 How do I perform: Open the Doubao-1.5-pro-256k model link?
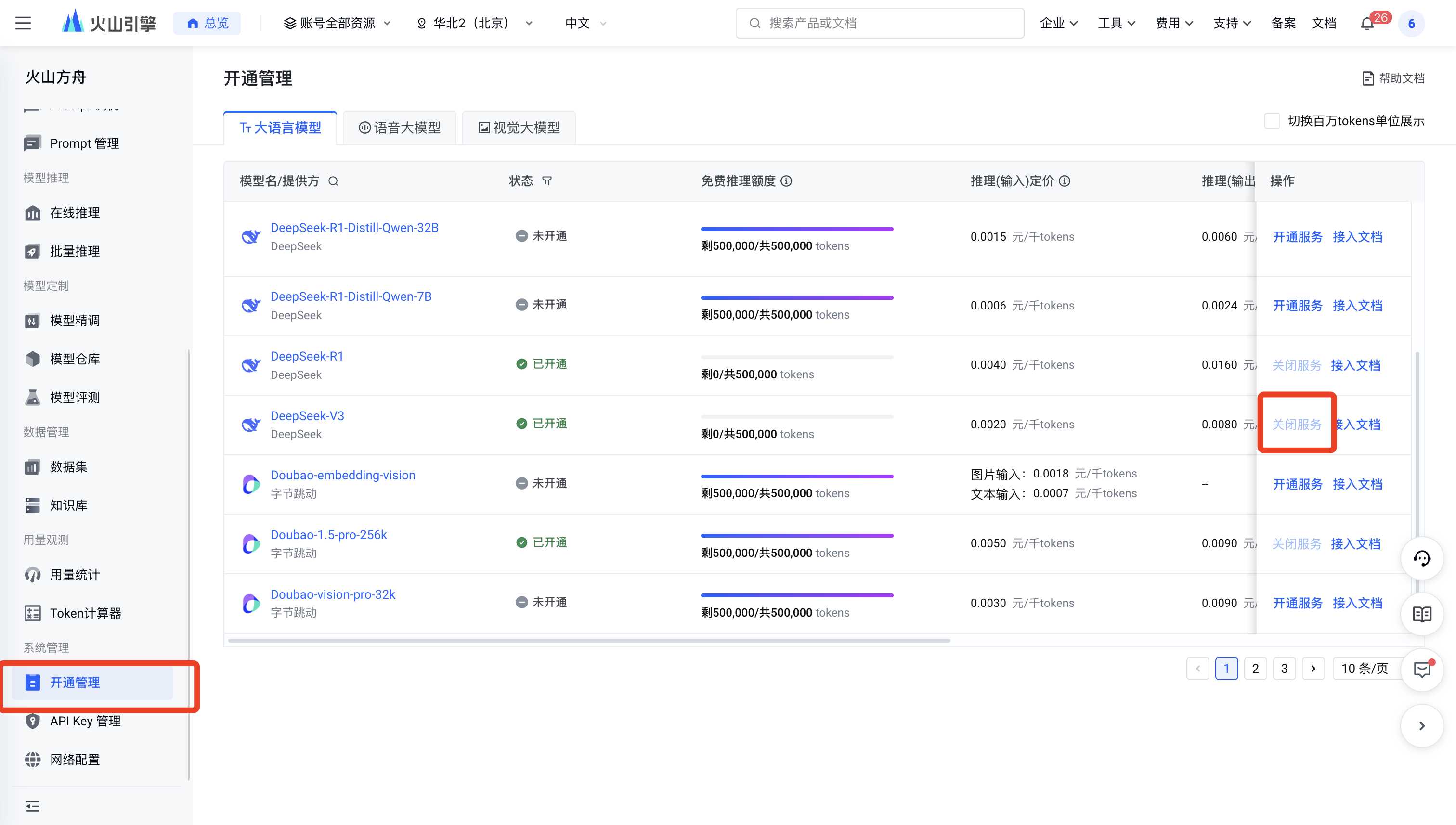click(329, 535)
